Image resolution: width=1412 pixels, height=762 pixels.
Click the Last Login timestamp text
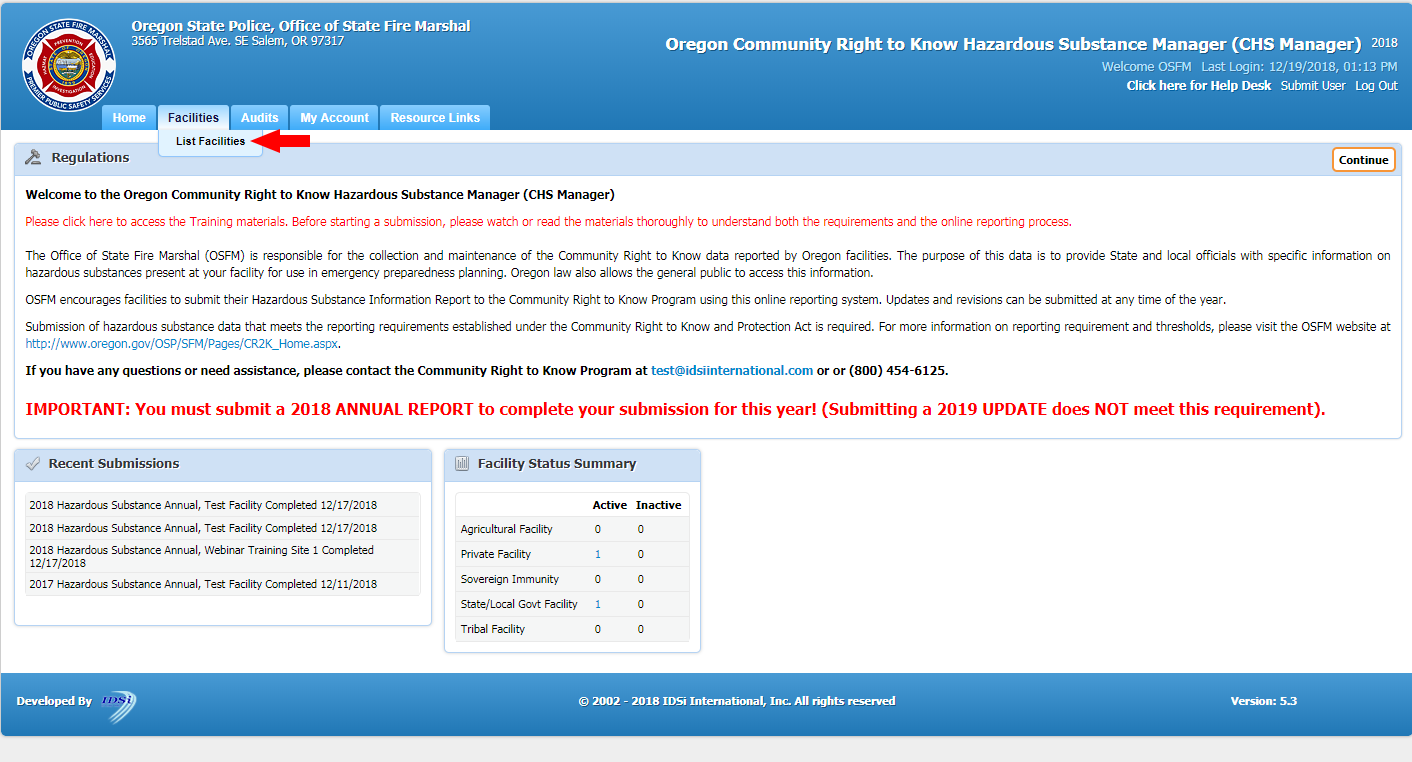(x=1299, y=67)
